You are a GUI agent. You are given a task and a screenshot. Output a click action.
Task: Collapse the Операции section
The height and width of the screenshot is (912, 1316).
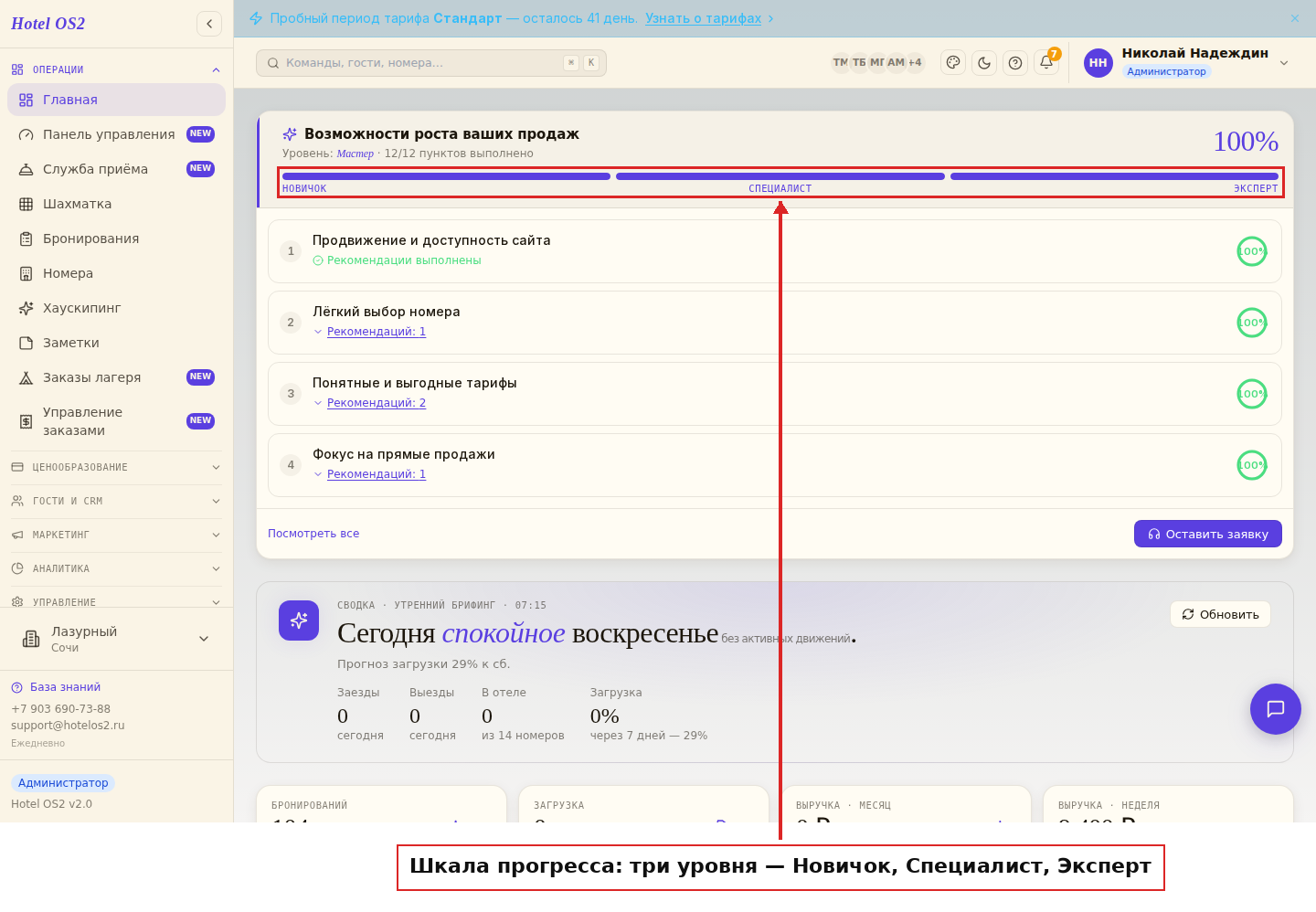pyautogui.click(x=116, y=69)
